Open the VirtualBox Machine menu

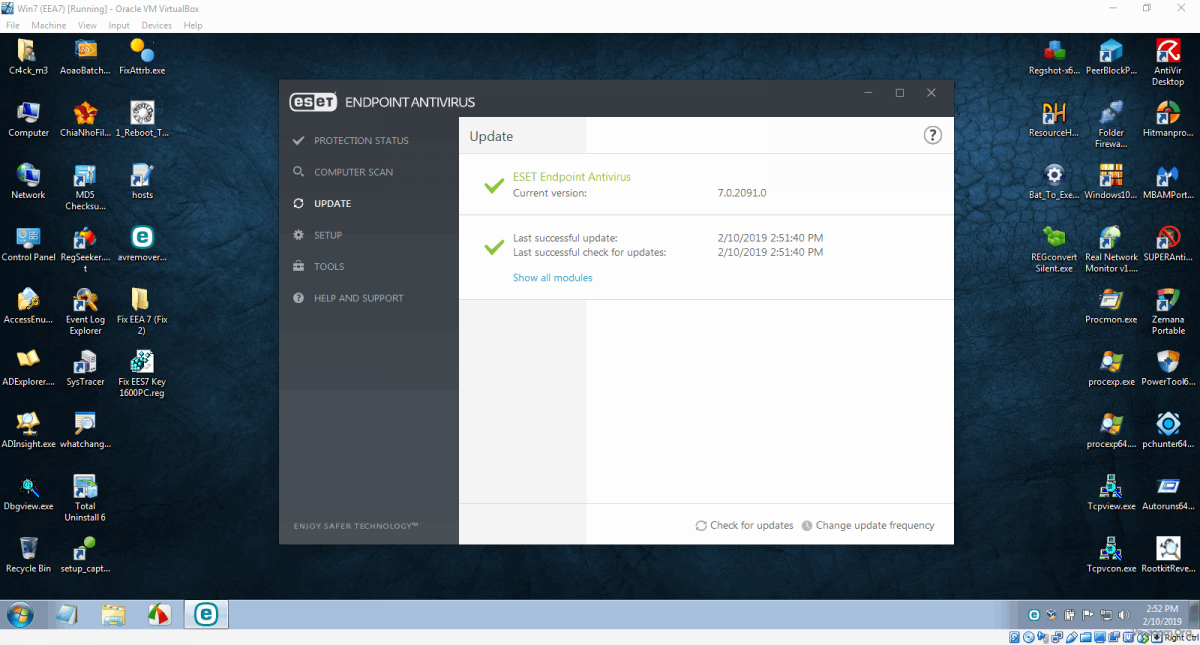(x=48, y=25)
